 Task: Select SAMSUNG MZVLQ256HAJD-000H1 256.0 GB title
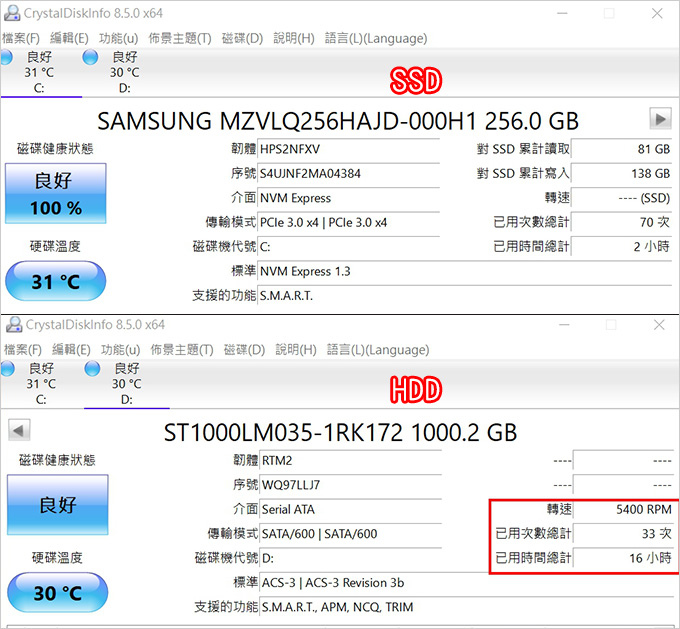(338, 121)
